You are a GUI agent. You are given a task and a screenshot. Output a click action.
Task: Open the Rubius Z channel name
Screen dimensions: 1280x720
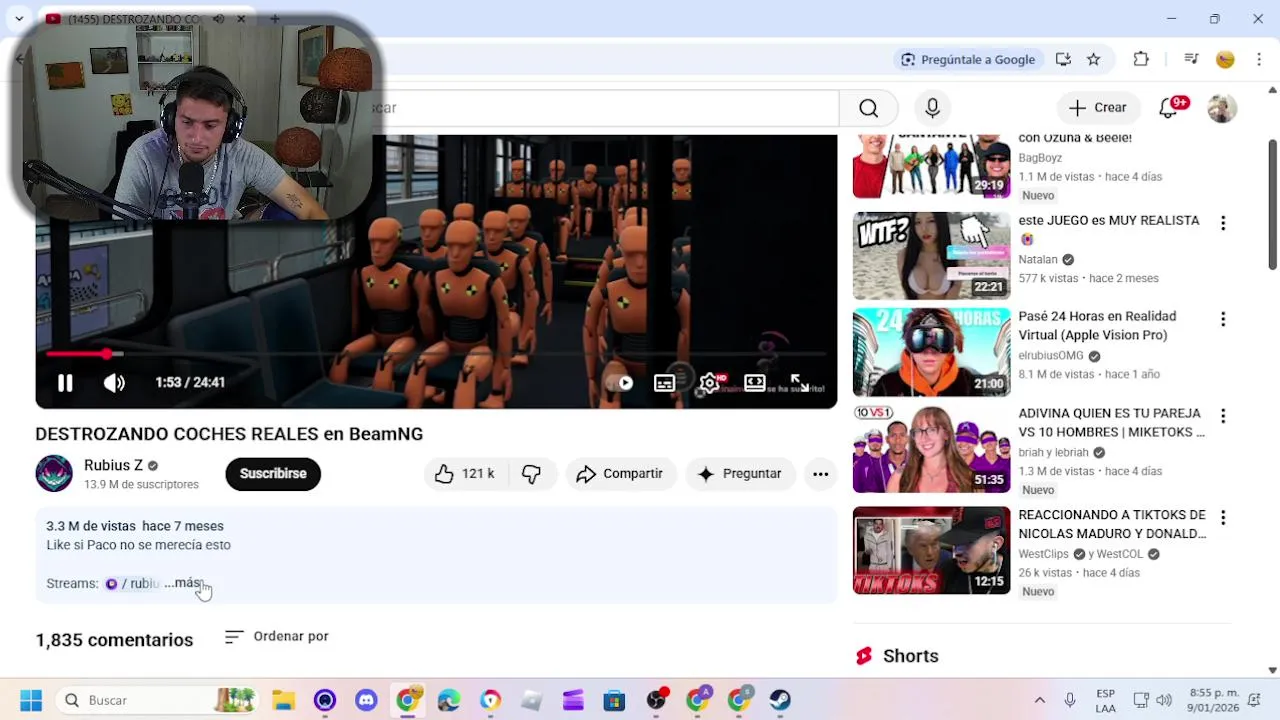[113, 465]
